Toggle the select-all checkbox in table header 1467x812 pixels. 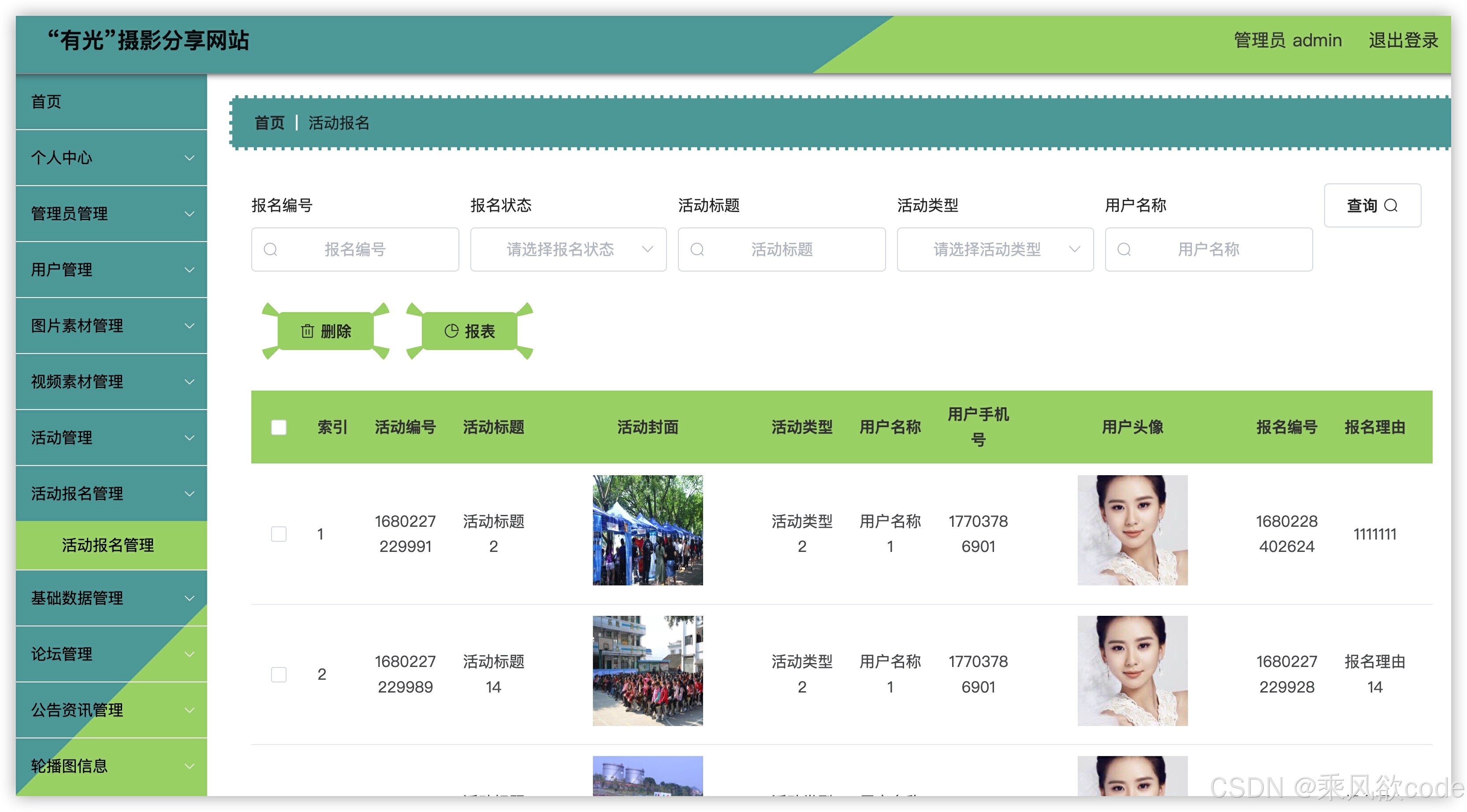click(279, 427)
